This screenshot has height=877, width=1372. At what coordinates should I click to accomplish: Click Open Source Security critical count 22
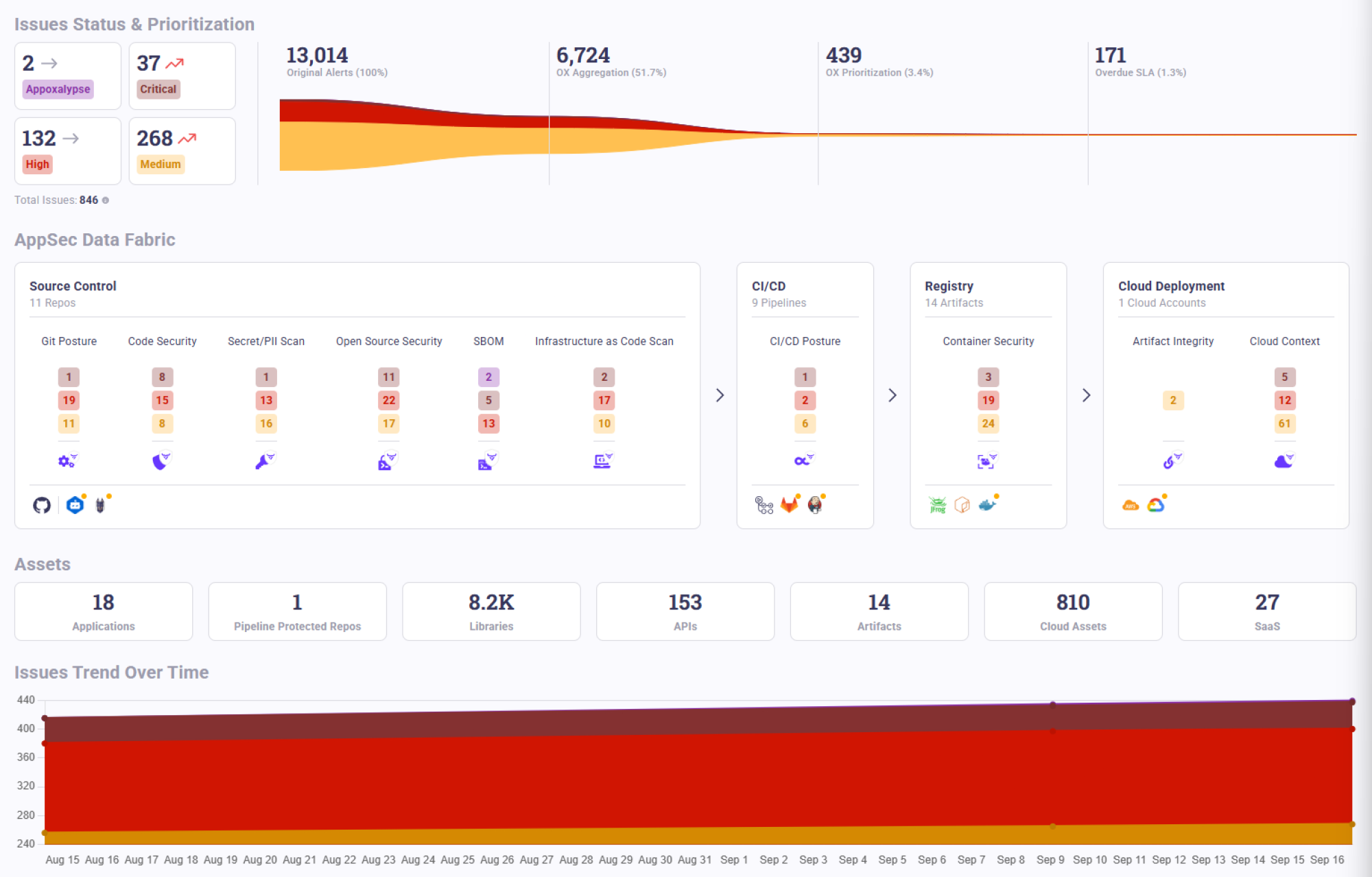click(x=388, y=400)
